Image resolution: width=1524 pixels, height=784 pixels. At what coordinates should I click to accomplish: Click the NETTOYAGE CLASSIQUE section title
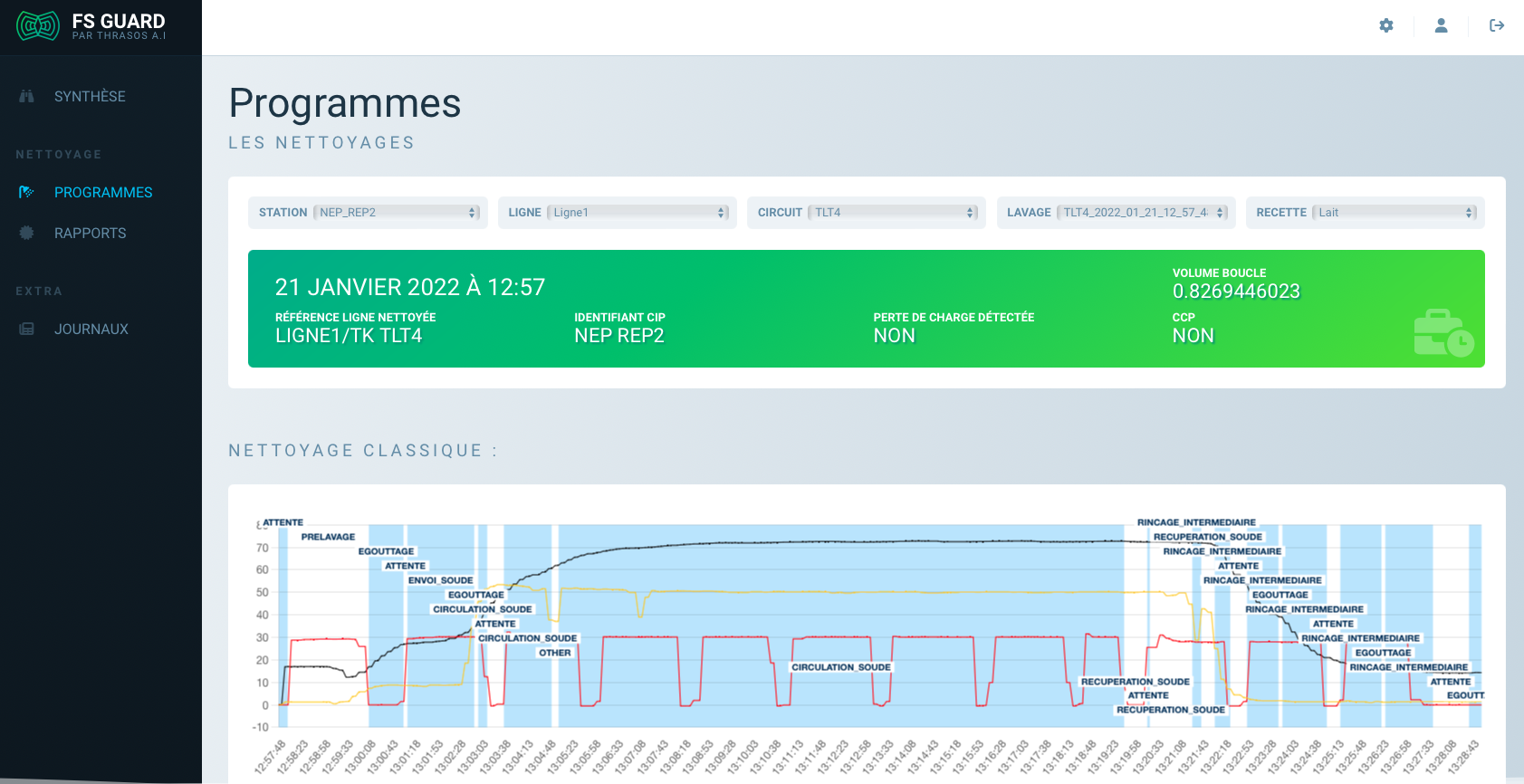pos(363,451)
